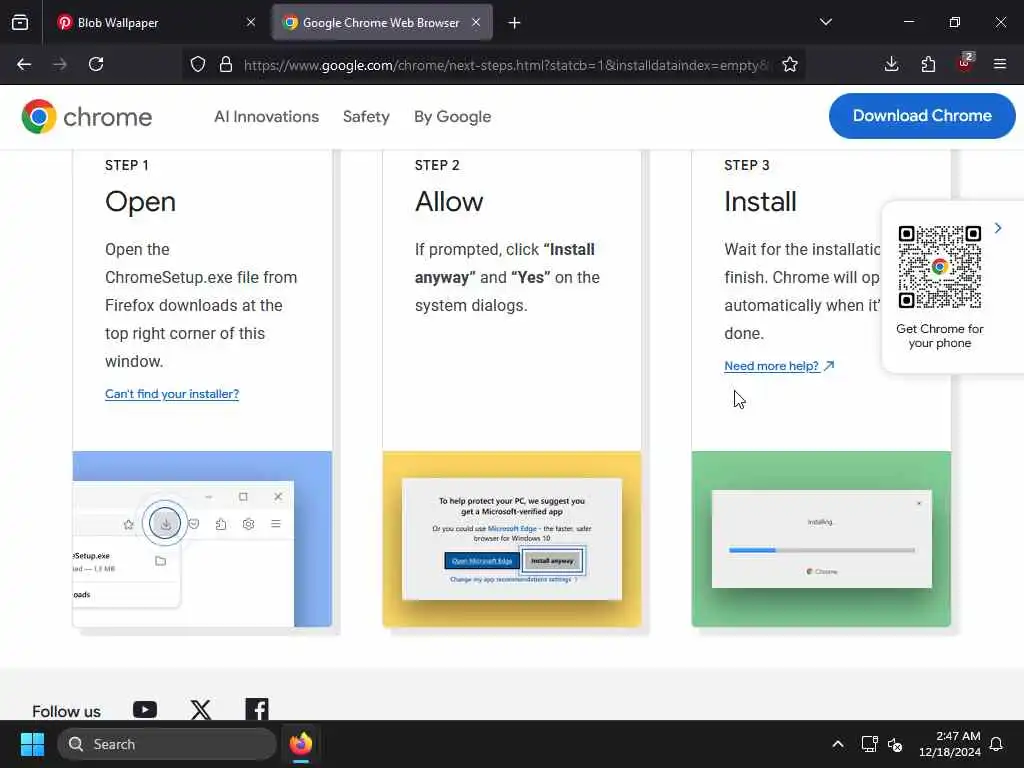This screenshot has width=1024, height=768.
Task: Reload the current page
Action: coord(96,64)
